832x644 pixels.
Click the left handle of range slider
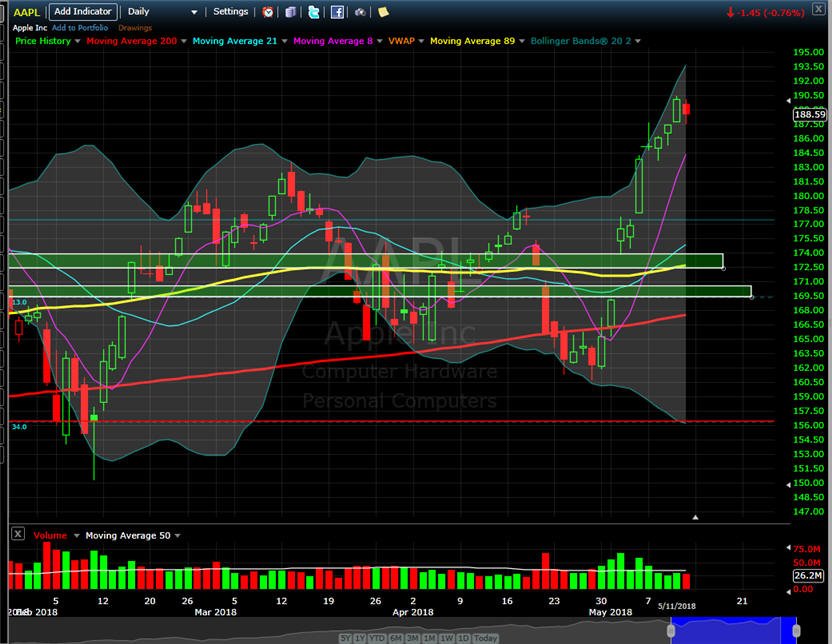671,631
